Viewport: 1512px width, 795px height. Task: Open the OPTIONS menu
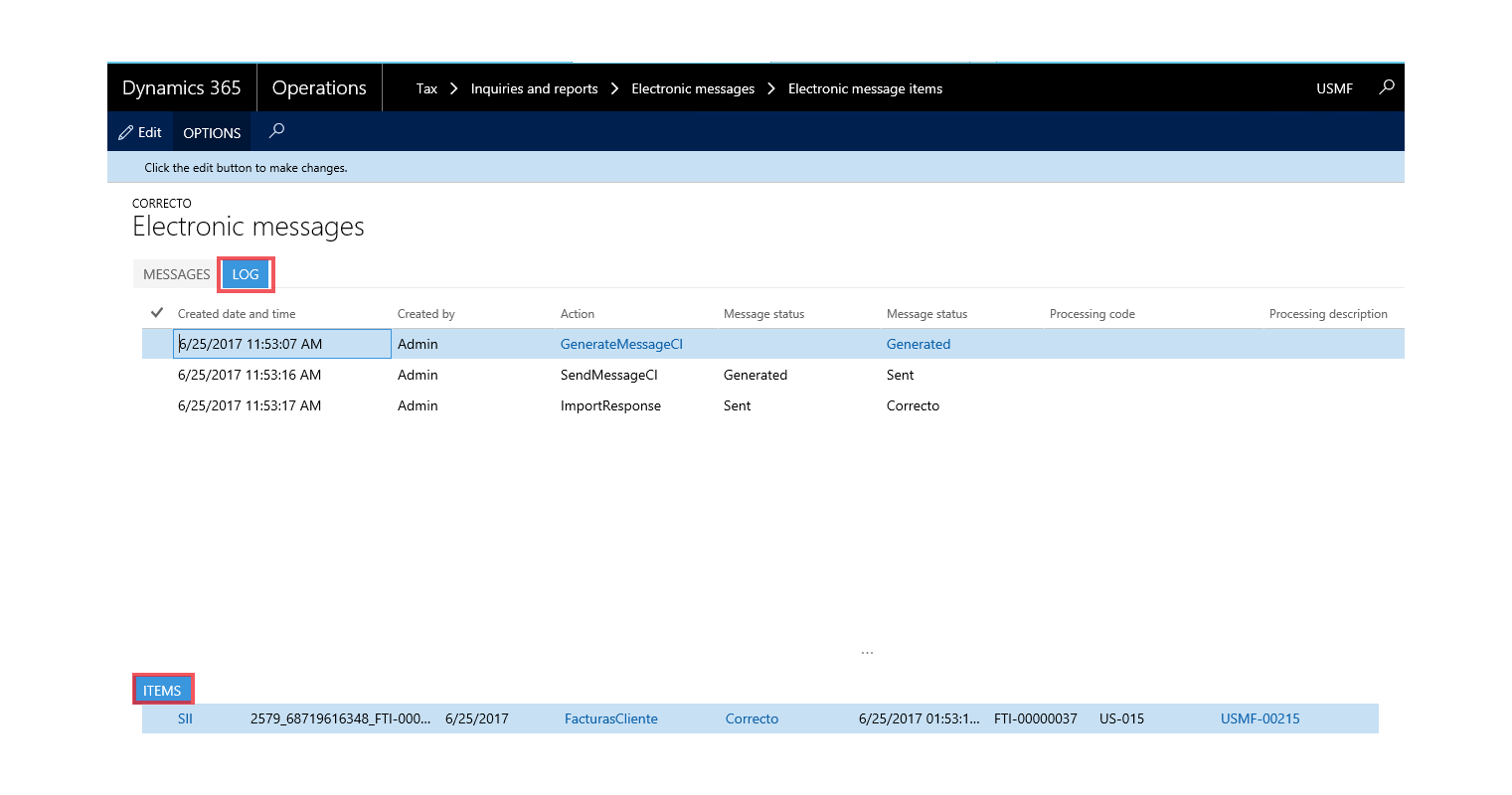click(212, 132)
